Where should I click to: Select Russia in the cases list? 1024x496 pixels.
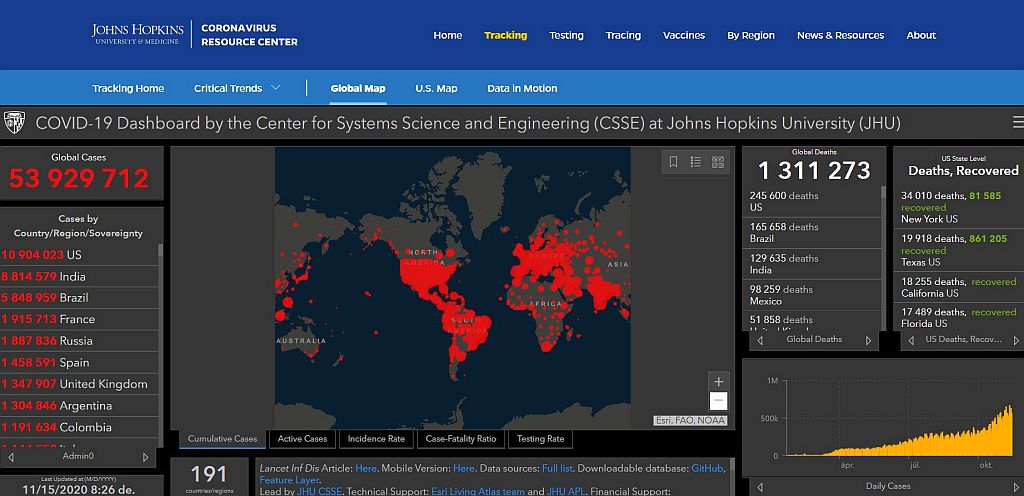click(x=79, y=341)
